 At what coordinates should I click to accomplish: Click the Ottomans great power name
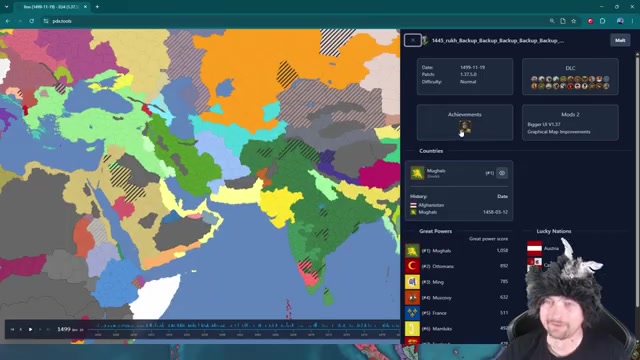tap(443, 266)
